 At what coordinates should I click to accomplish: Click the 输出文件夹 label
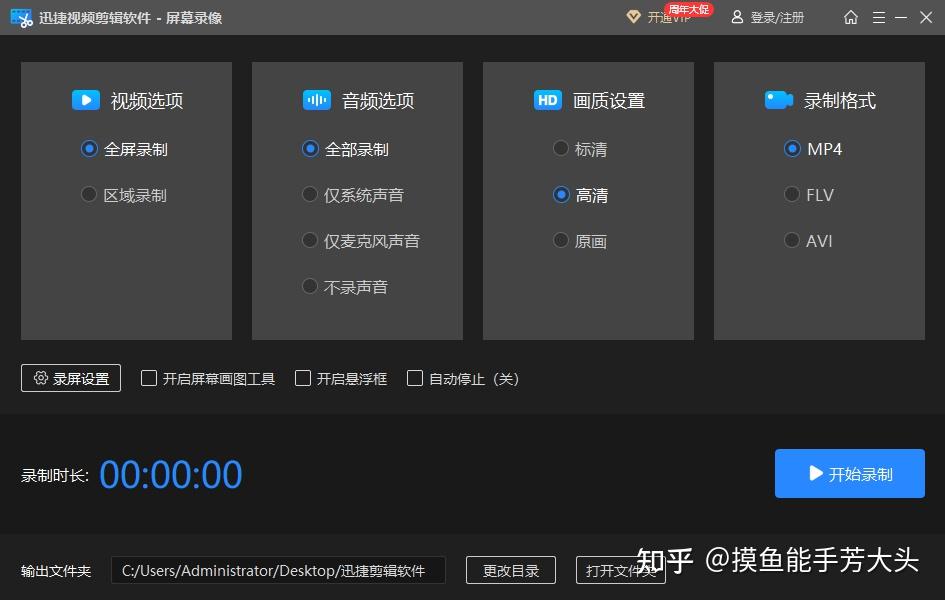tap(56, 570)
